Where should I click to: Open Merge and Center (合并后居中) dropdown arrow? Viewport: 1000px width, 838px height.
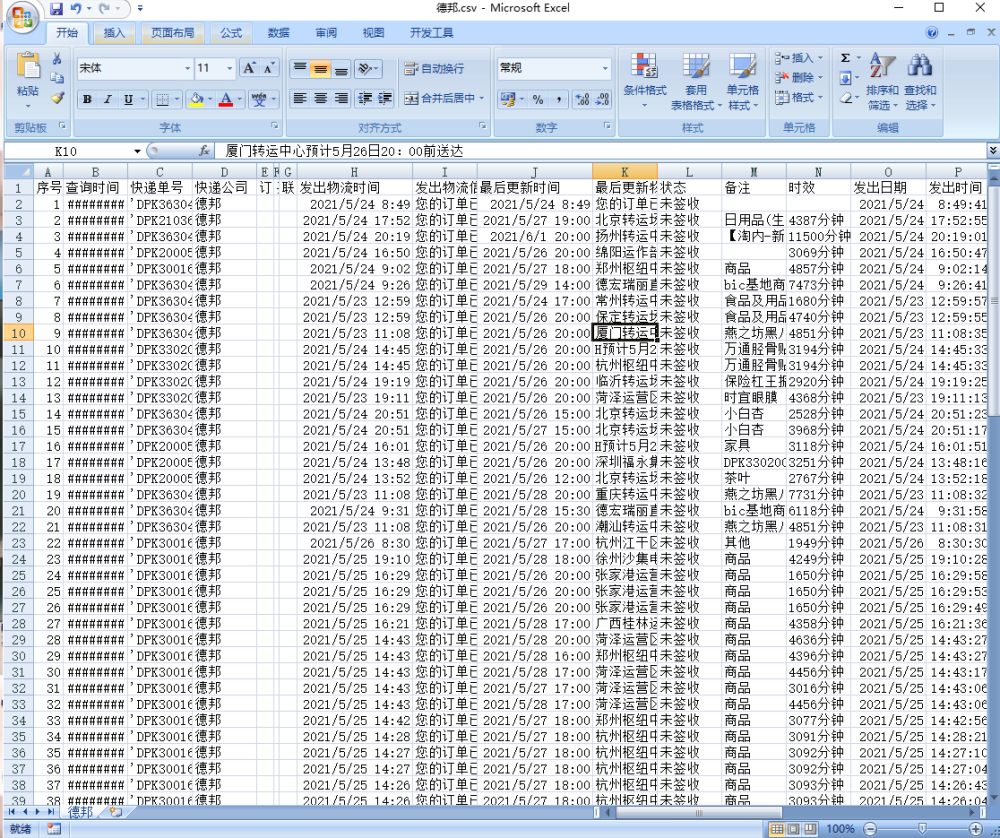pyautogui.click(x=482, y=98)
